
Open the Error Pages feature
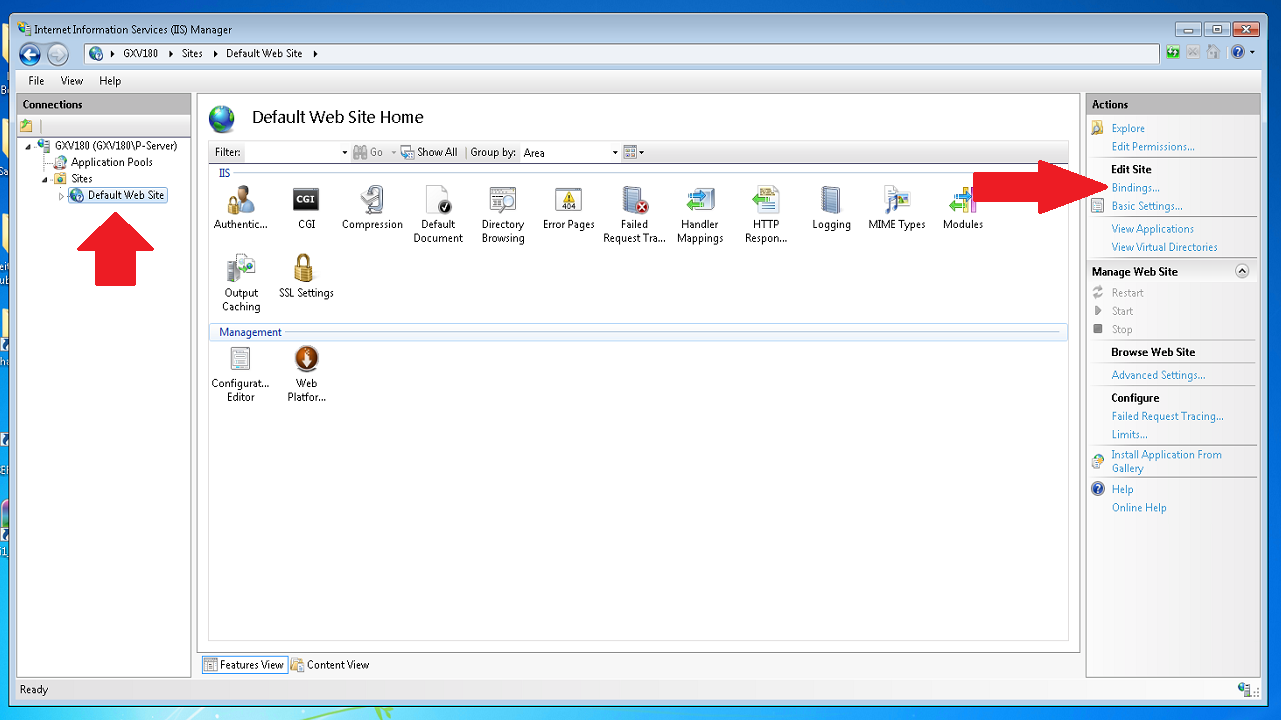tap(568, 201)
